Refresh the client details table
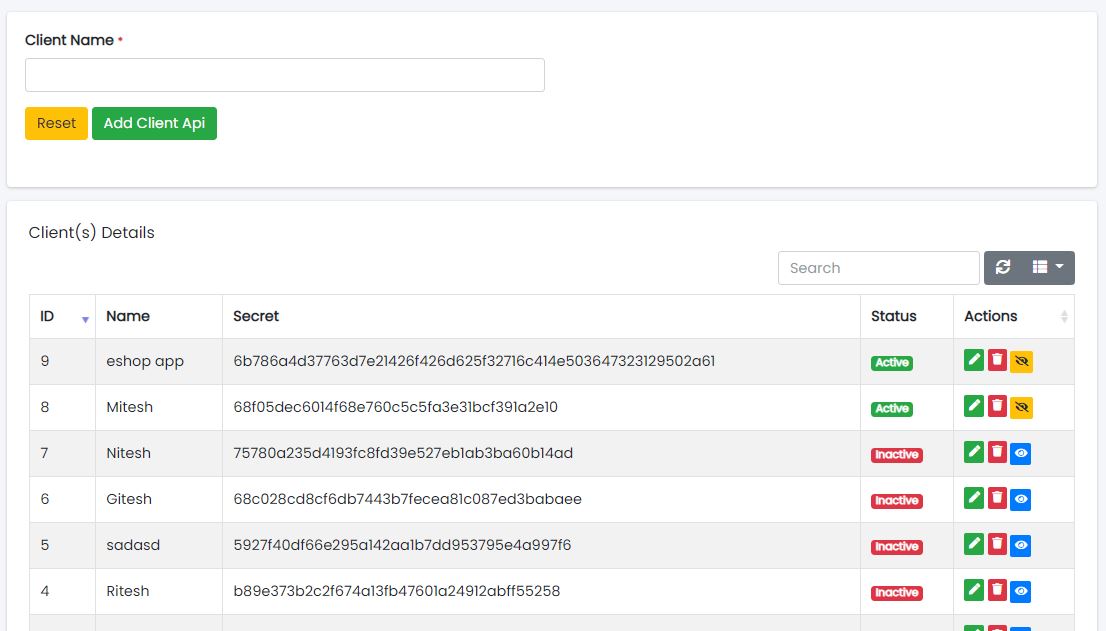This screenshot has height=631, width=1106. point(1004,267)
